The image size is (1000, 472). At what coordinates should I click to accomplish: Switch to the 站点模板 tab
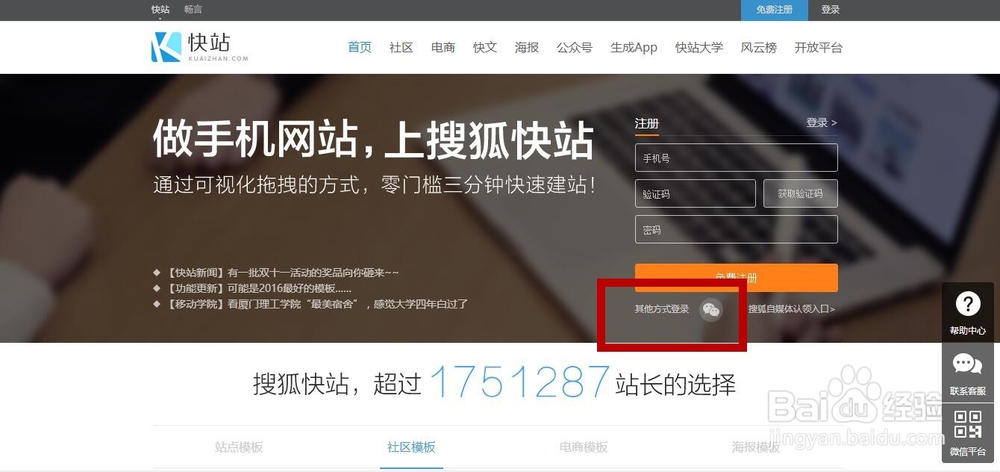click(239, 447)
